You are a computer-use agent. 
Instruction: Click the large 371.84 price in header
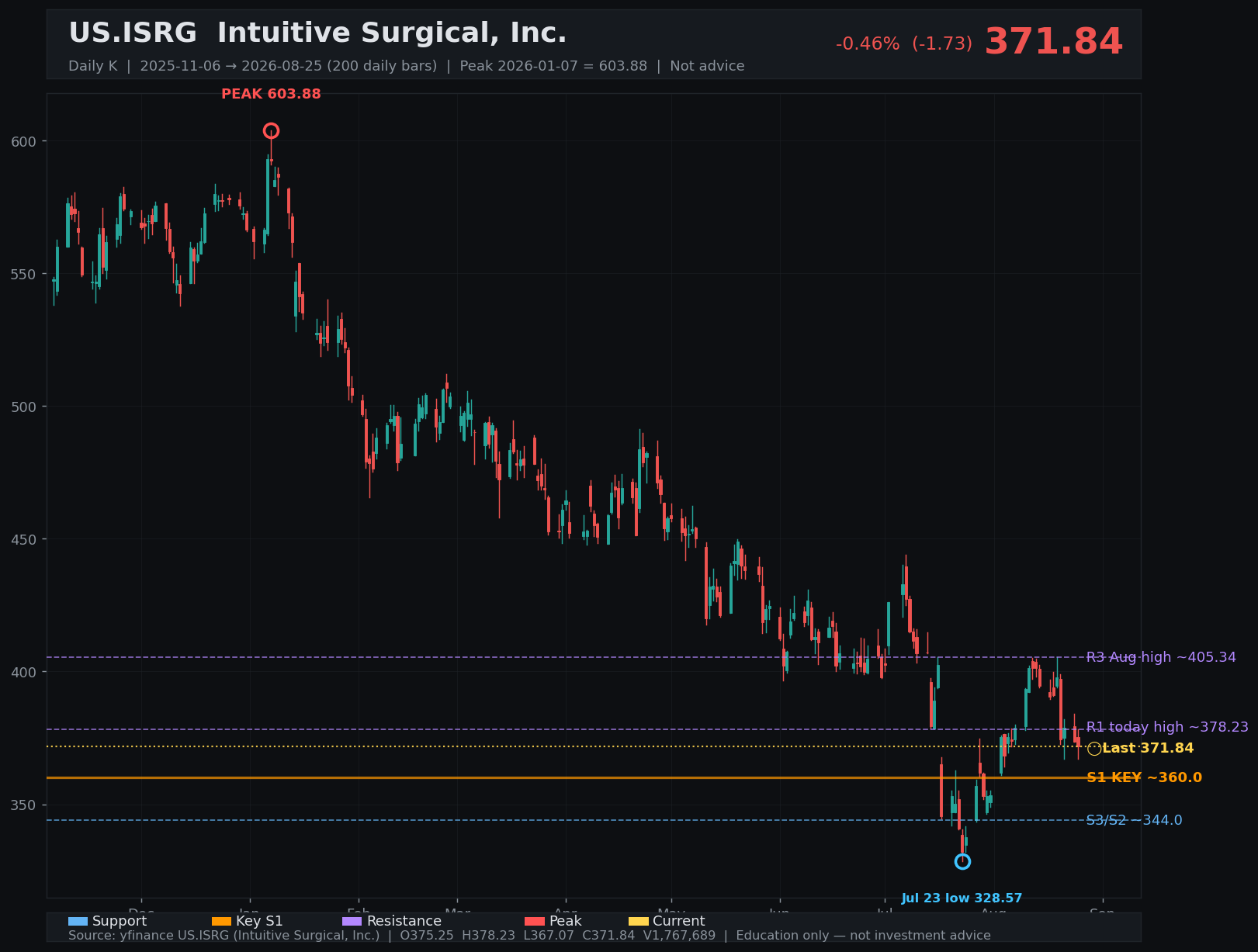click(1053, 42)
